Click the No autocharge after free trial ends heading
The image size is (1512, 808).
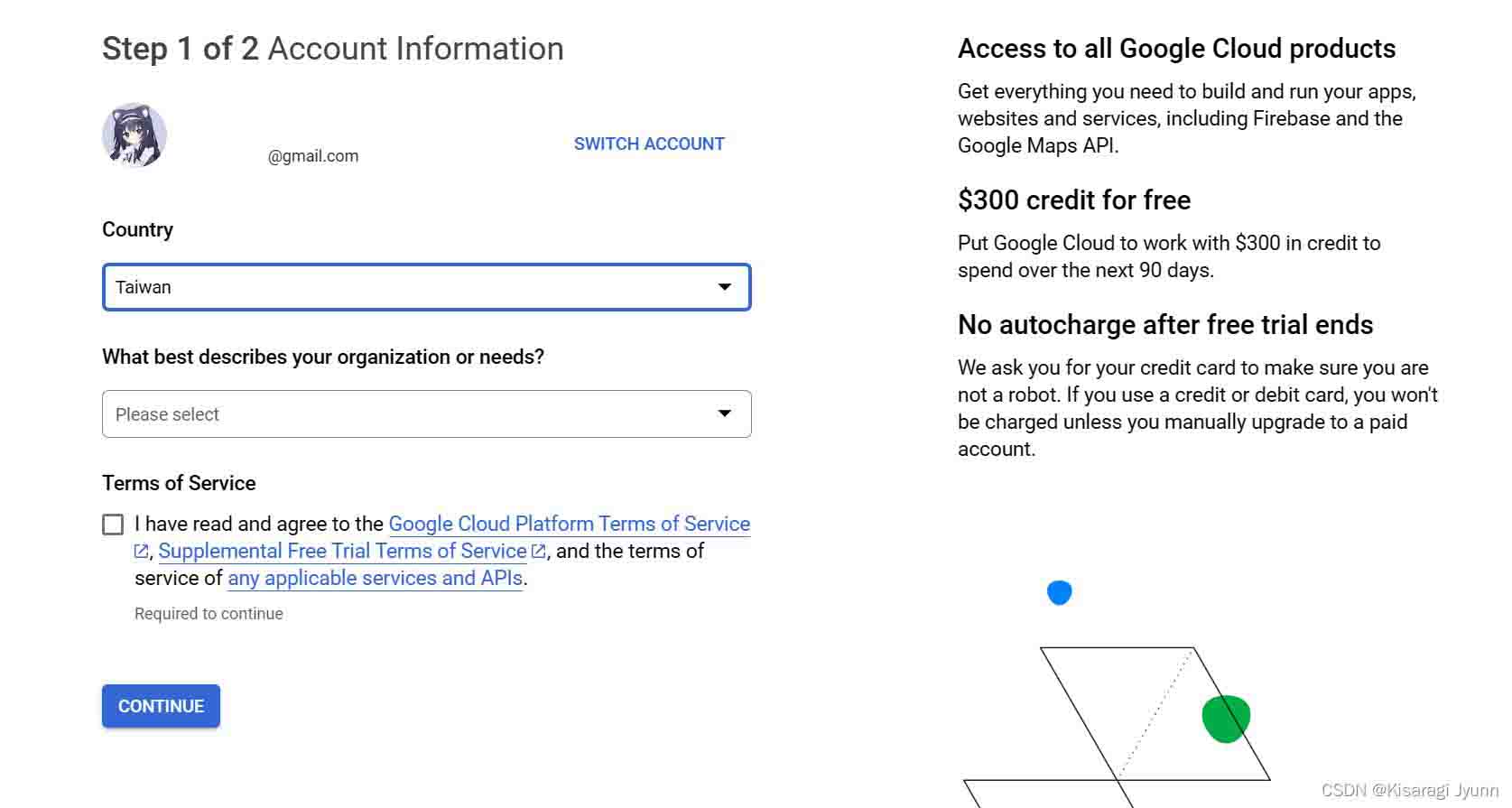[x=1165, y=325]
